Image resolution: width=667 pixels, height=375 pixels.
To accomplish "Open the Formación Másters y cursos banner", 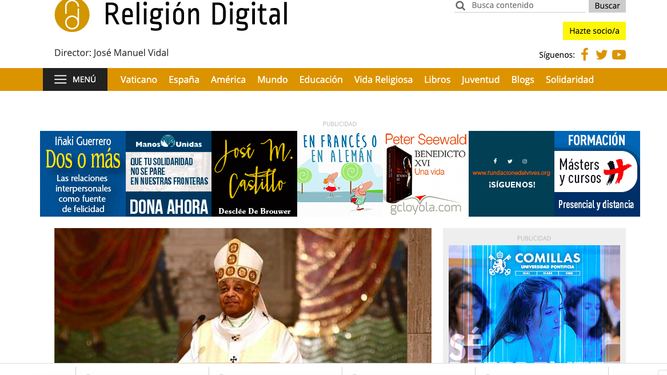I will click(x=597, y=174).
